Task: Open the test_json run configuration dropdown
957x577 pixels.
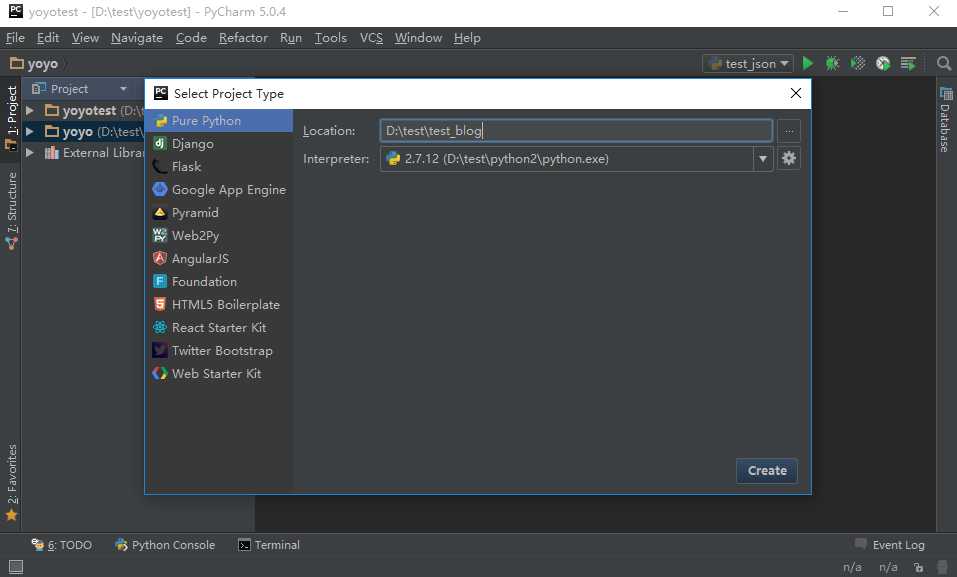Action: tap(748, 64)
